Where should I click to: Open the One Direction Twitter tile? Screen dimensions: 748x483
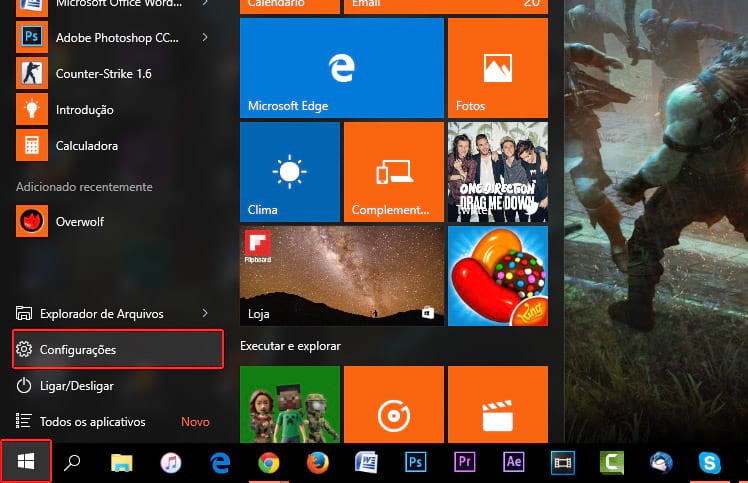tap(498, 172)
